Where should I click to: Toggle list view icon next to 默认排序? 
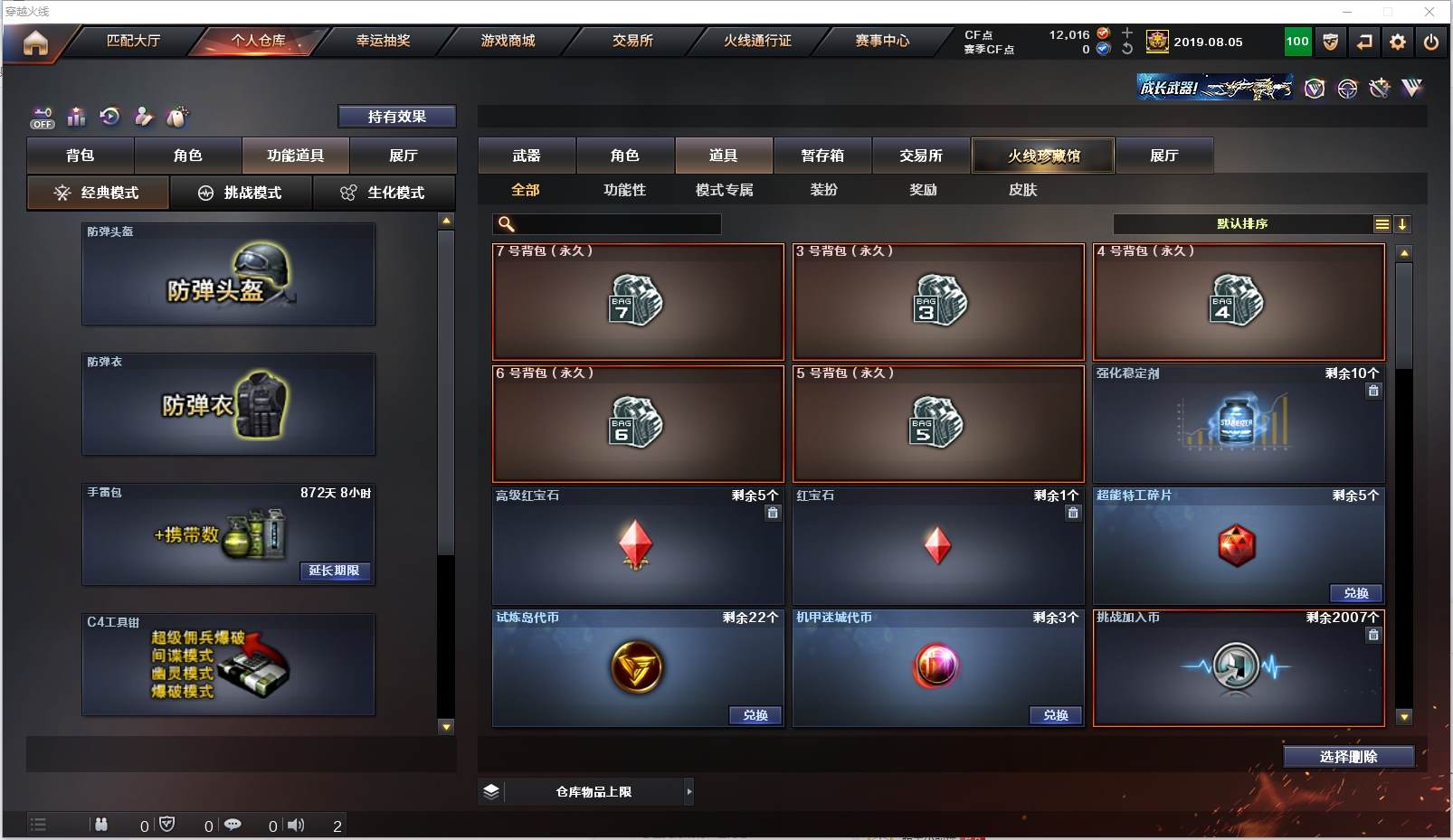(x=1382, y=224)
